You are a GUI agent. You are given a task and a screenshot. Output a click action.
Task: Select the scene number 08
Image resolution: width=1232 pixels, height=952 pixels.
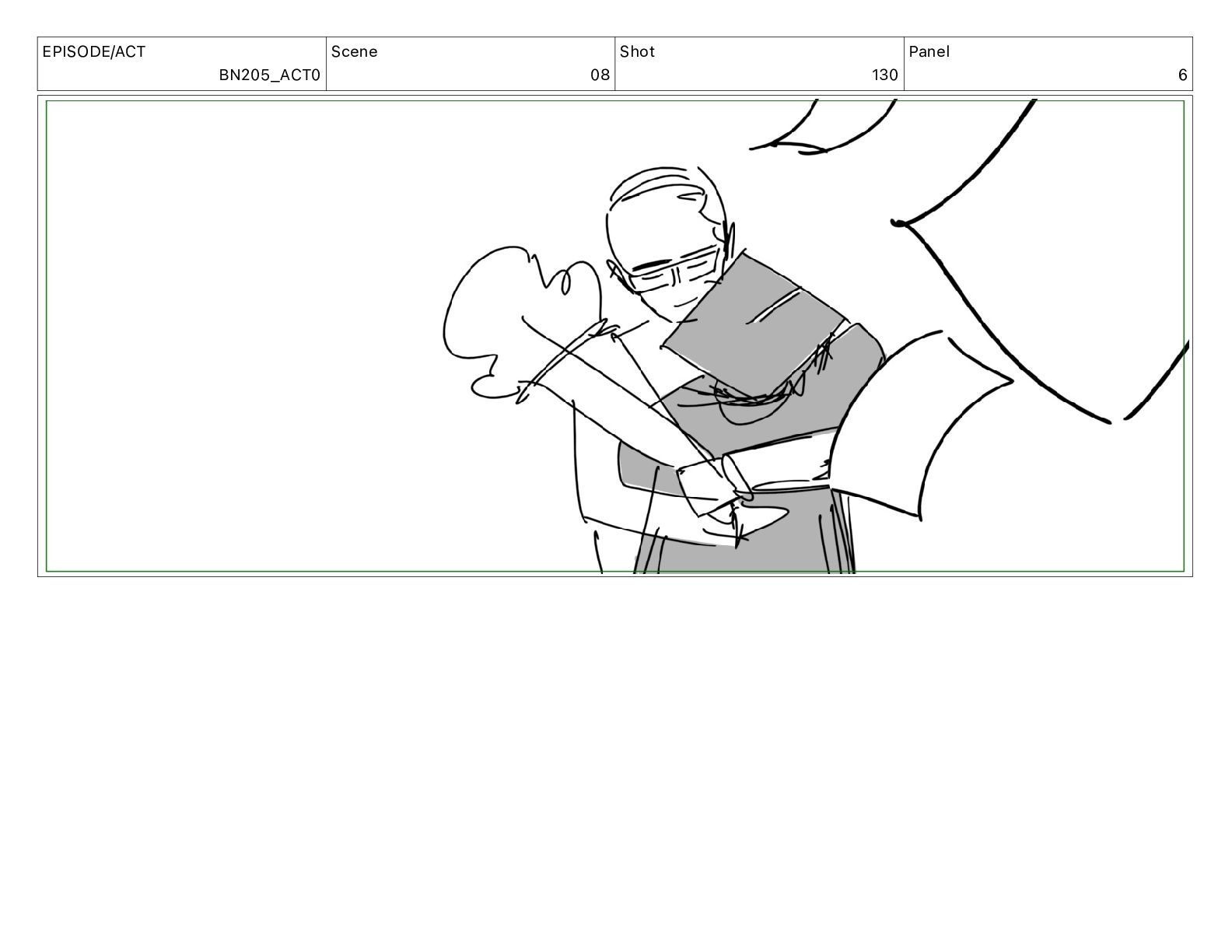pyautogui.click(x=600, y=75)
